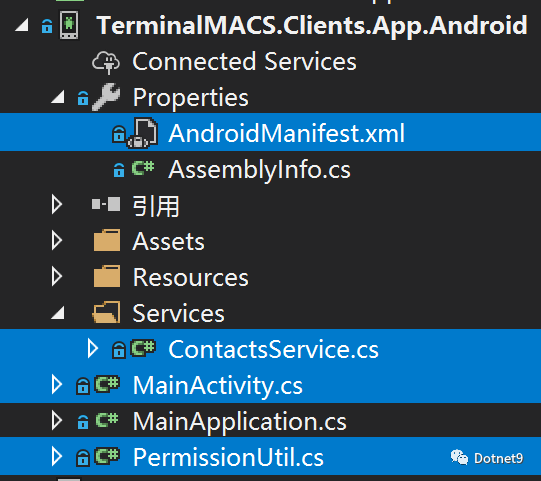Select TerminalMACS.Clients.App.Android project name
The height and width of the screenshot is (481, 541).
pos(312,26)
